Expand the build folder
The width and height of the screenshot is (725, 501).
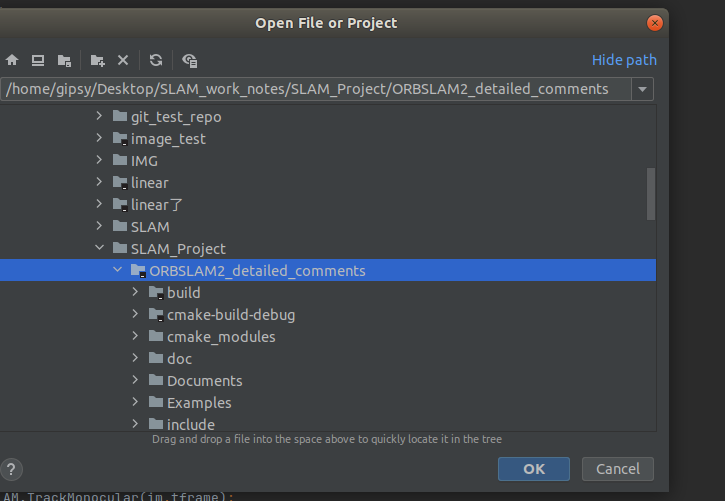(135, 292)
